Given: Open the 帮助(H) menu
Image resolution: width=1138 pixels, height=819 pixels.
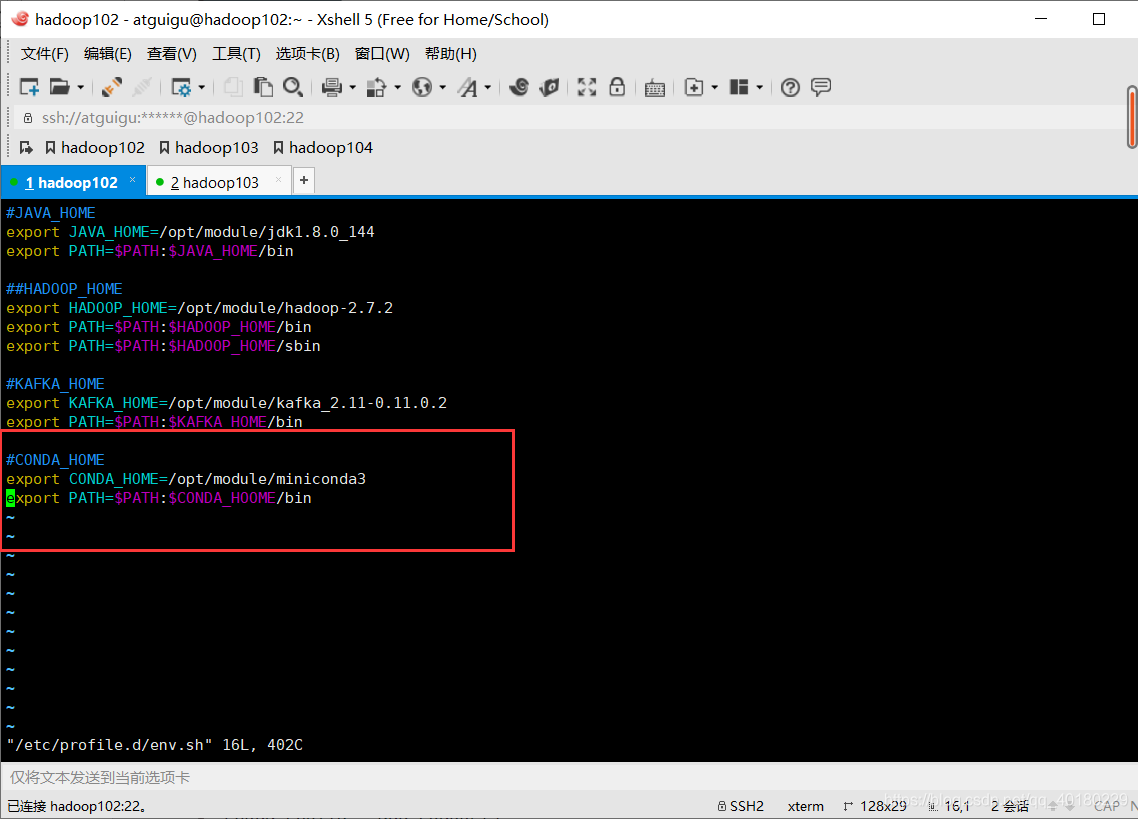Looking at the screenshot, I should point(451,54).
